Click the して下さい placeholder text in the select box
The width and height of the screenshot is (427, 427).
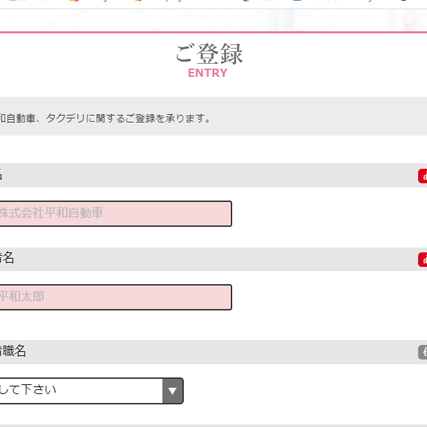pyautogui.click(x=28, y=390)
